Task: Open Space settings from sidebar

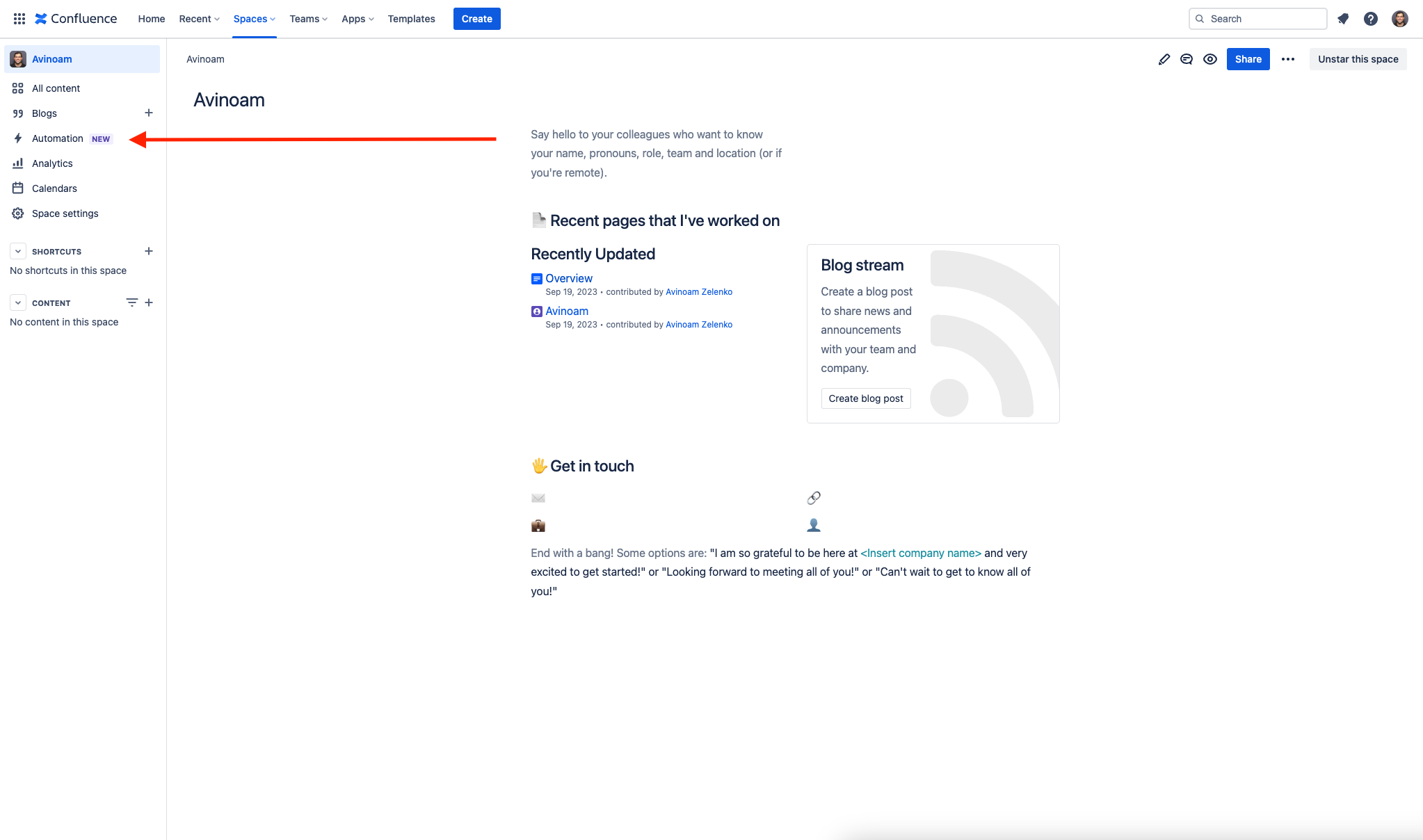Action: (x=64, y=213)
